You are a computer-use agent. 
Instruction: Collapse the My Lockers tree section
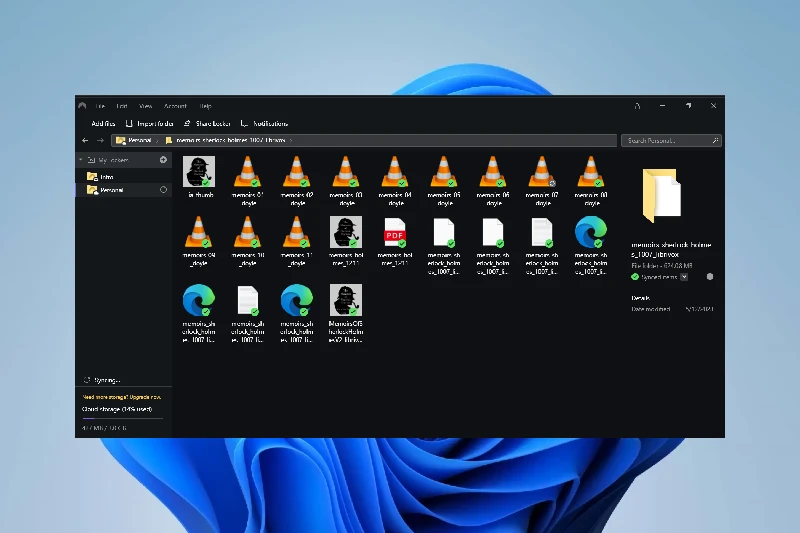[81, 160]
